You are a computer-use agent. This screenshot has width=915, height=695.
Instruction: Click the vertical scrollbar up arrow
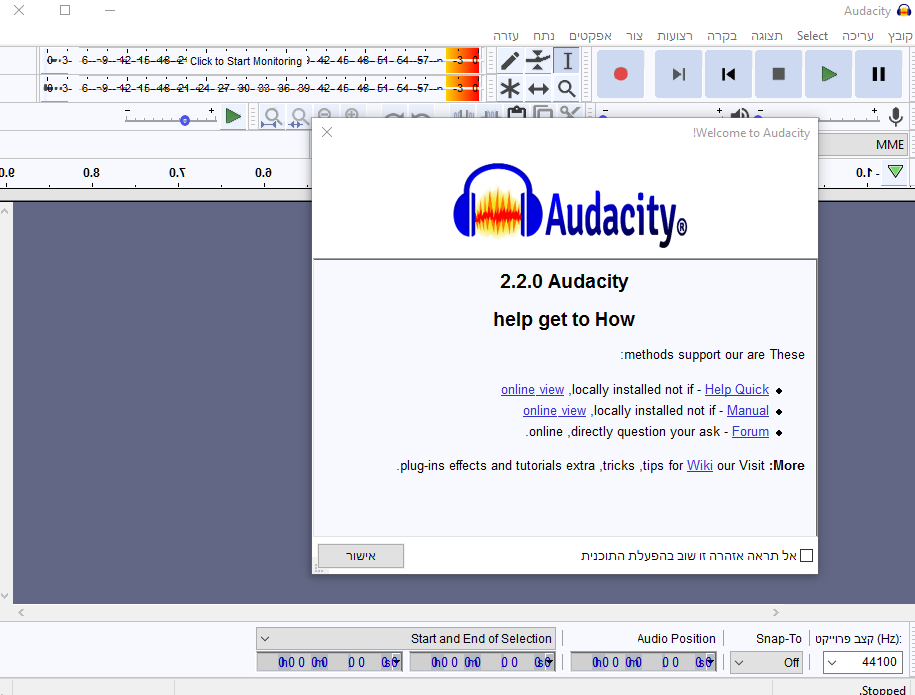pos(5,211)
